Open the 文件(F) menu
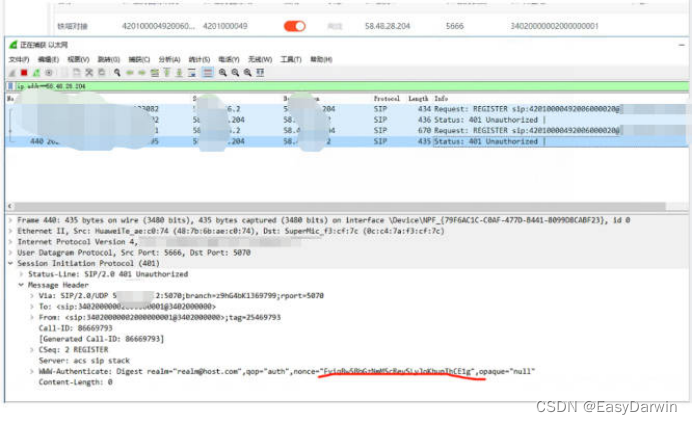 pyautogui.click(x=19, y=60)
